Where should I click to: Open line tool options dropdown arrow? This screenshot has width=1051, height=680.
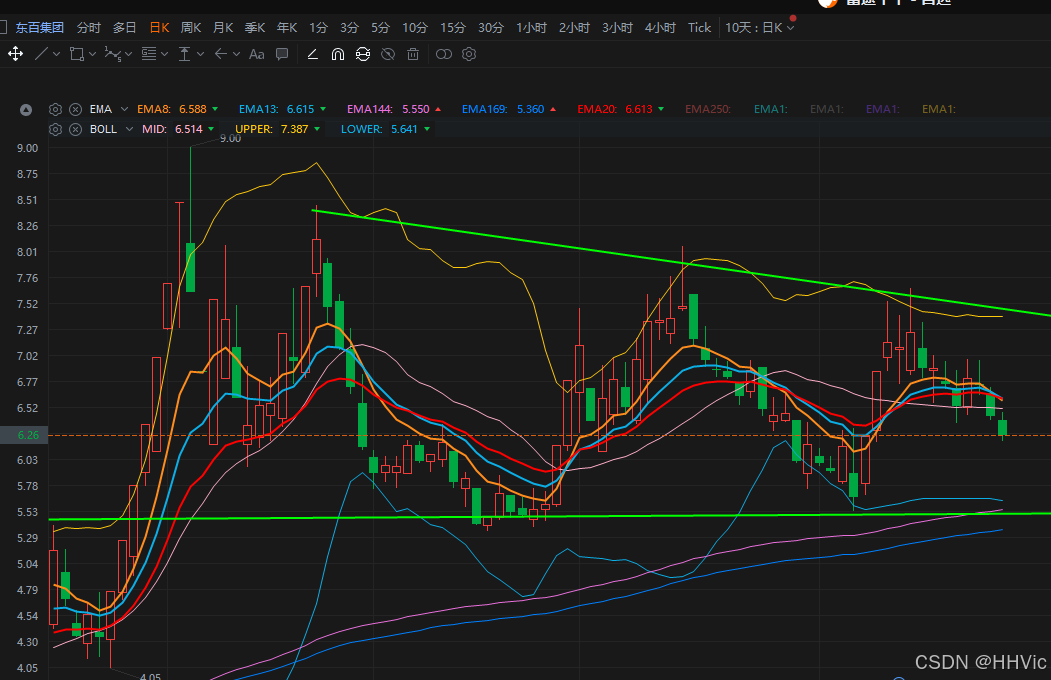click(56, 54)
